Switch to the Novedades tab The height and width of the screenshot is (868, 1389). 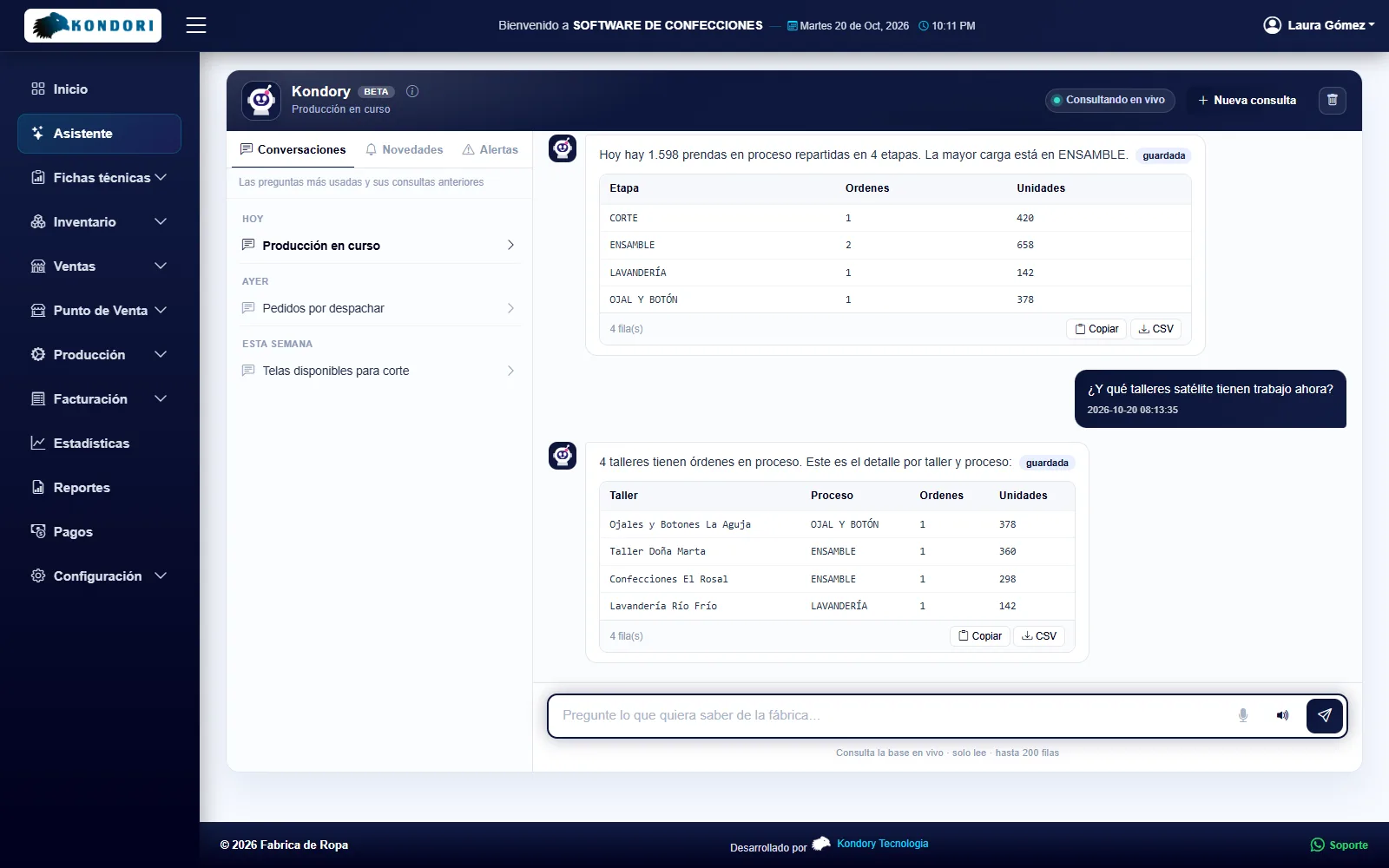(x=405, y=149)
